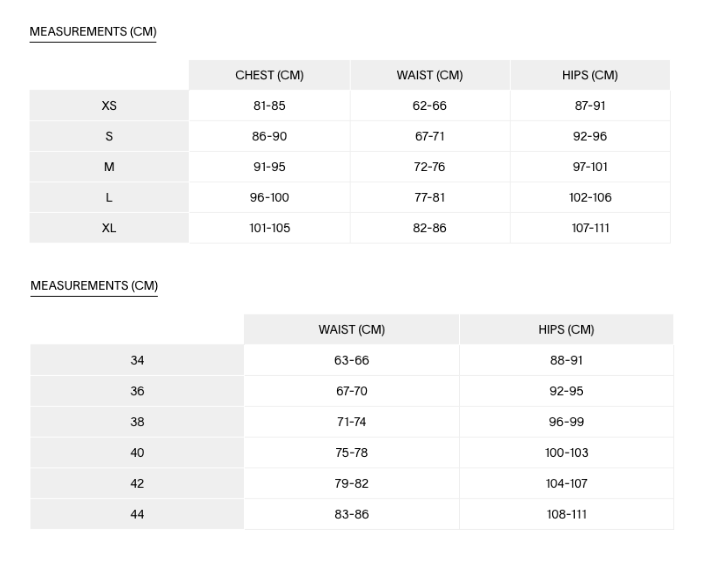Select size 40 row label
The width and height of the screenshot is (714, 564).
tap(137, 453)
